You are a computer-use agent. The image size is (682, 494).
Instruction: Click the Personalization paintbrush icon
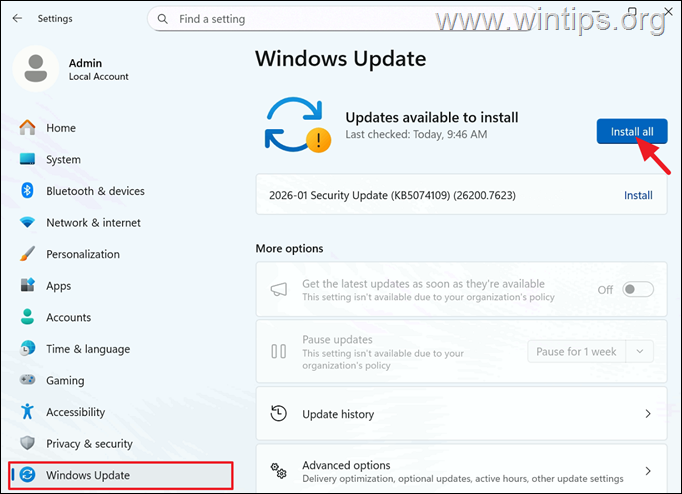pyautogui.click(x=27, y=254)
